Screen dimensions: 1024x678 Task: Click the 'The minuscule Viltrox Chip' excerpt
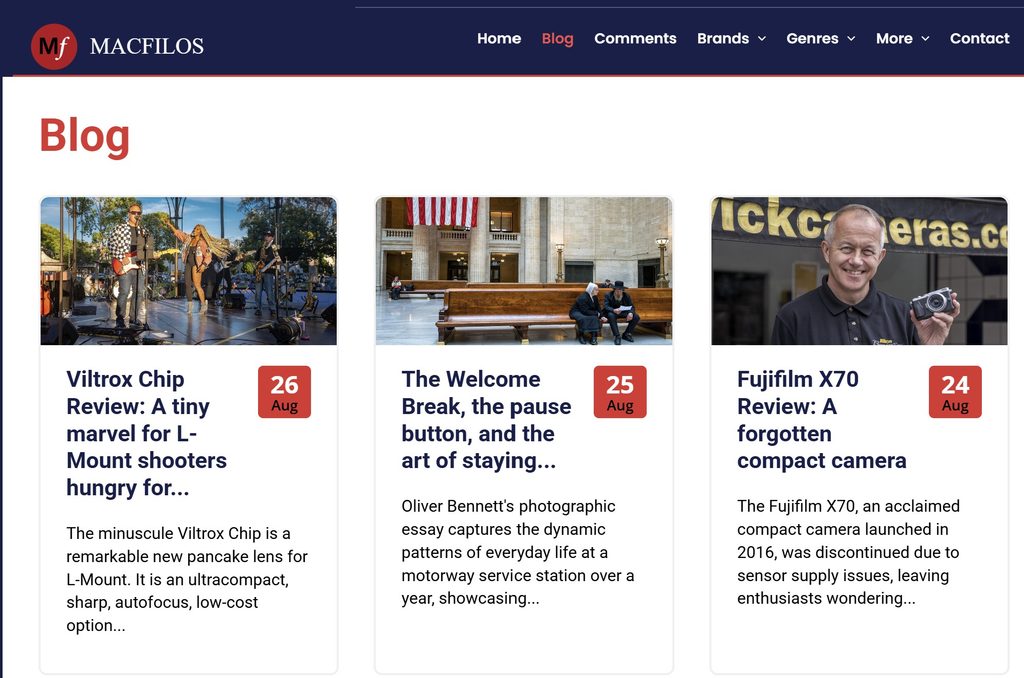[x=187, y=579]
